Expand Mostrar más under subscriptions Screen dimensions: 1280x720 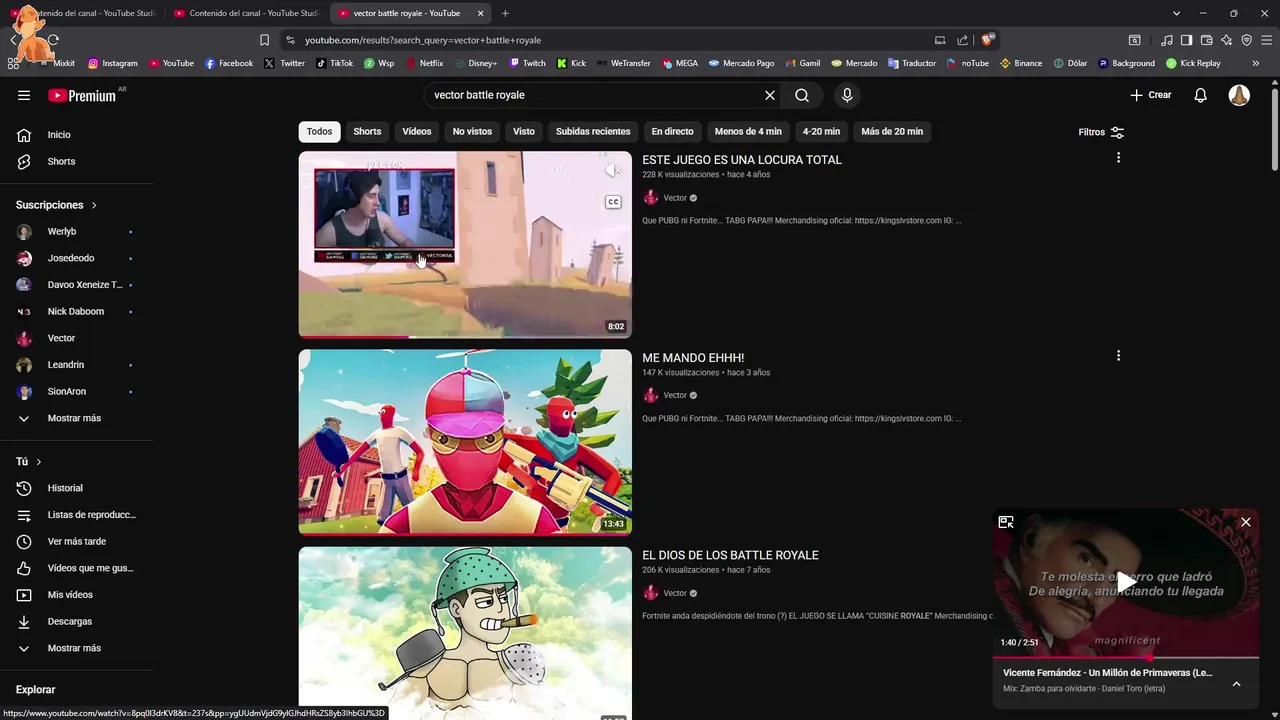pyautogui.click(x=76, y=418)
